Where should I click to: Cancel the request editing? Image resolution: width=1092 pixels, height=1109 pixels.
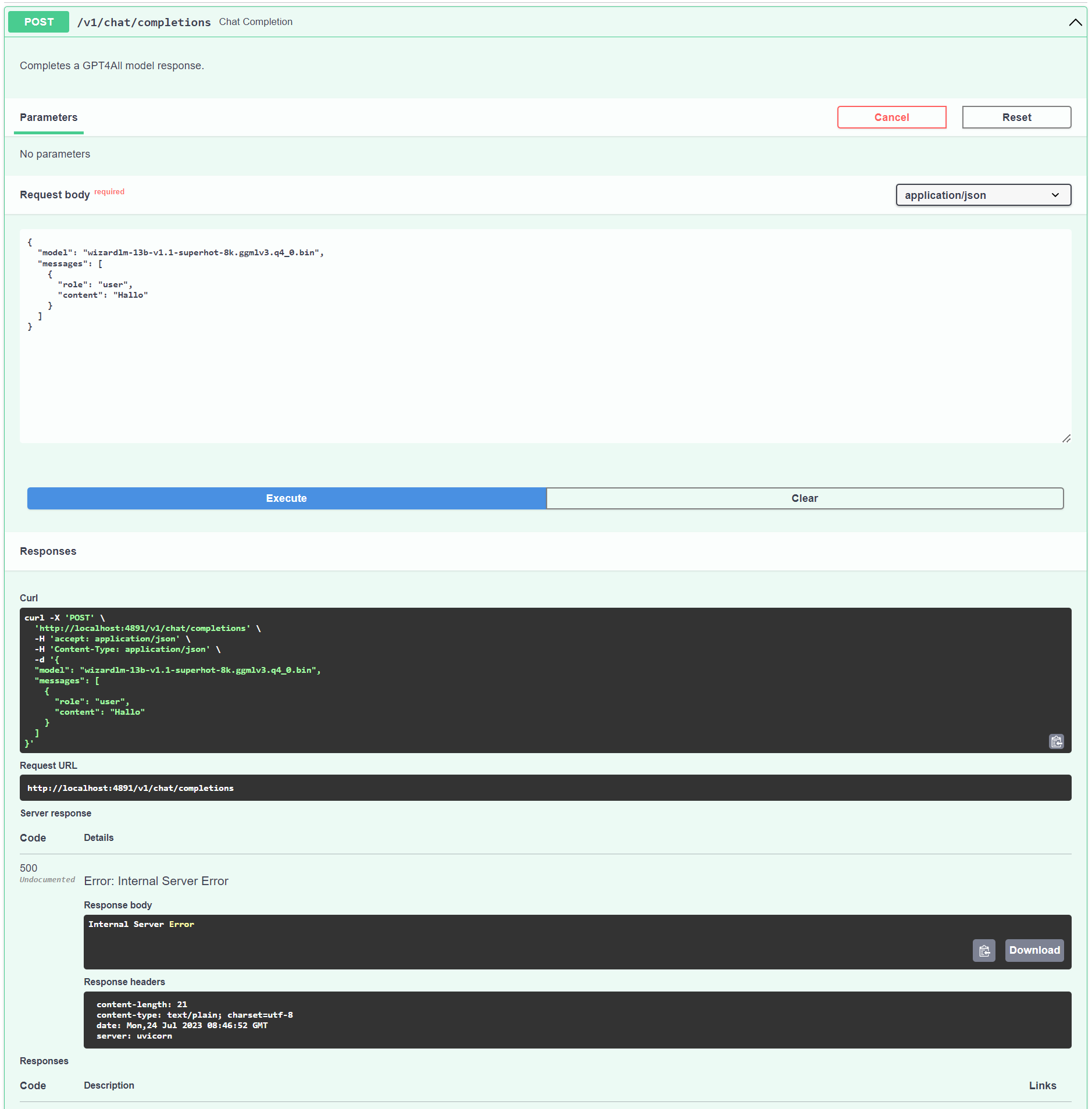[891, 117]
